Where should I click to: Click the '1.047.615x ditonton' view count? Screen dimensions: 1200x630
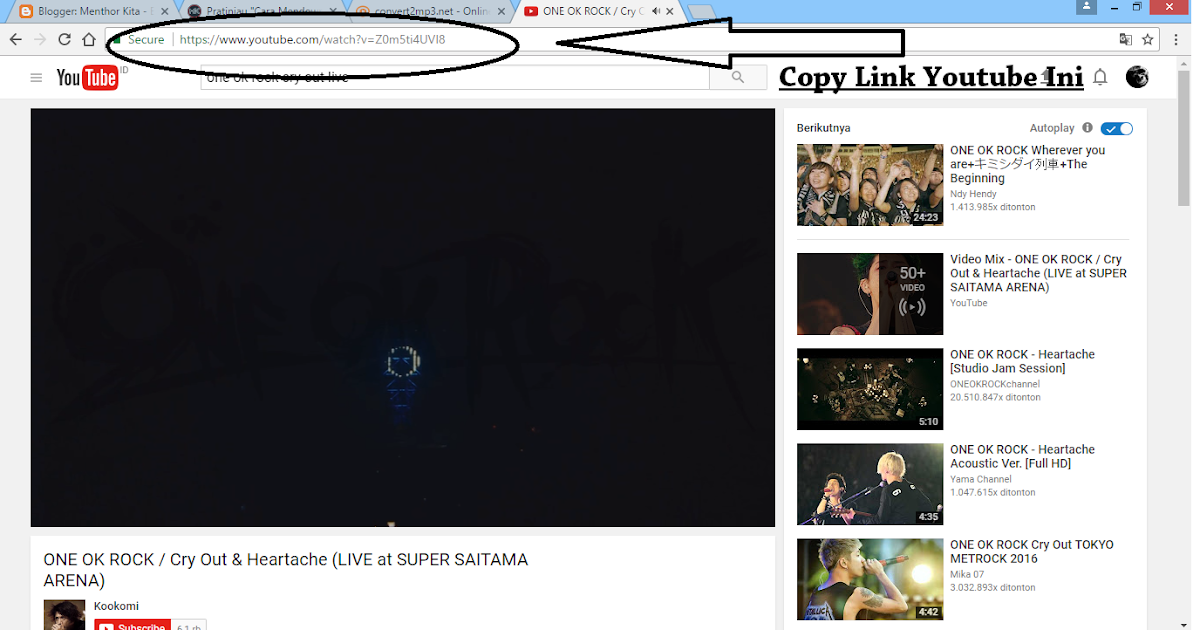993,492
